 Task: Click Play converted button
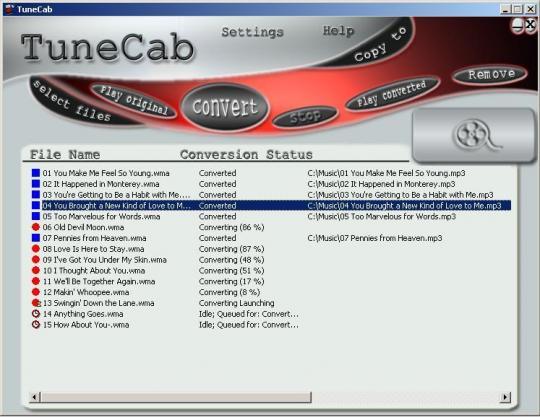tap(392, 93)
